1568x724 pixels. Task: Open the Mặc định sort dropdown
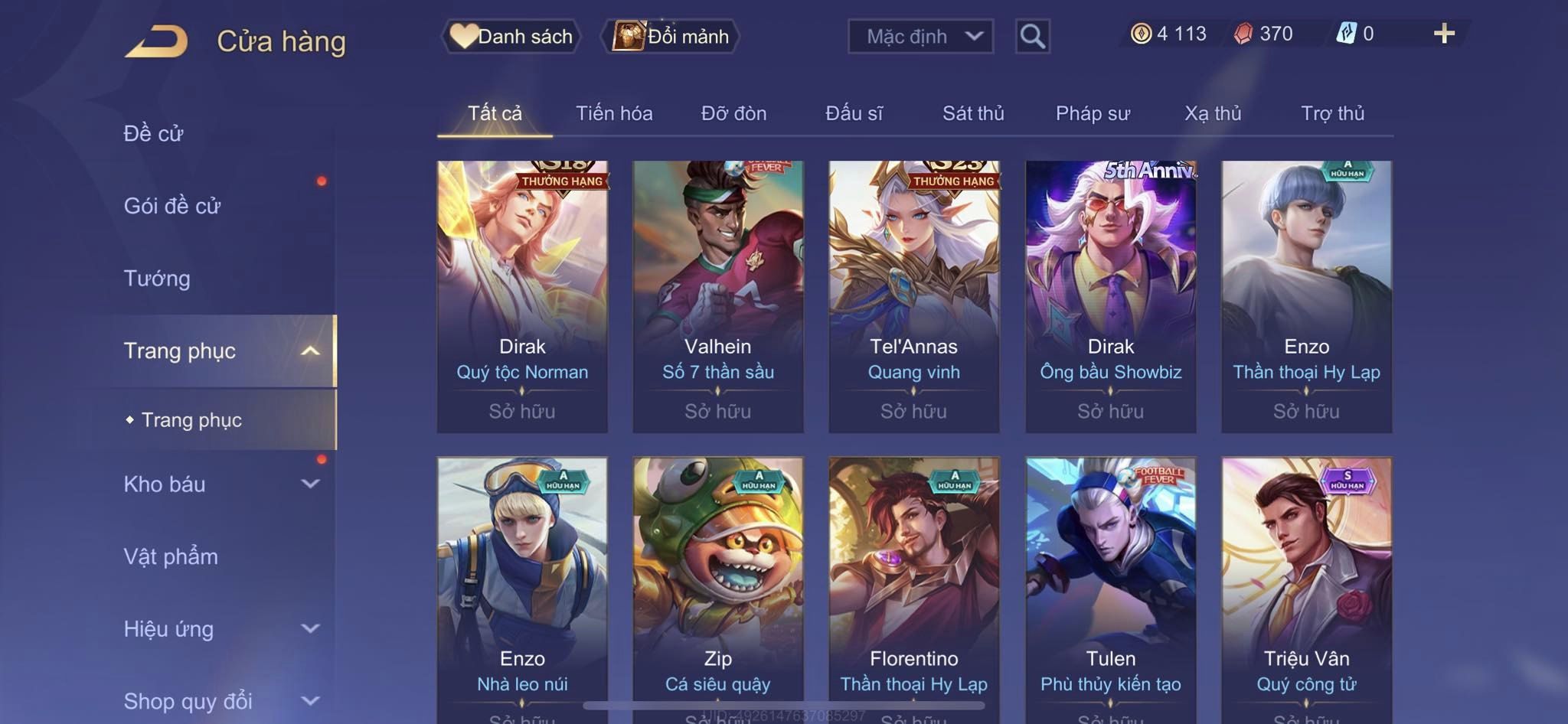tap(920, 36)
